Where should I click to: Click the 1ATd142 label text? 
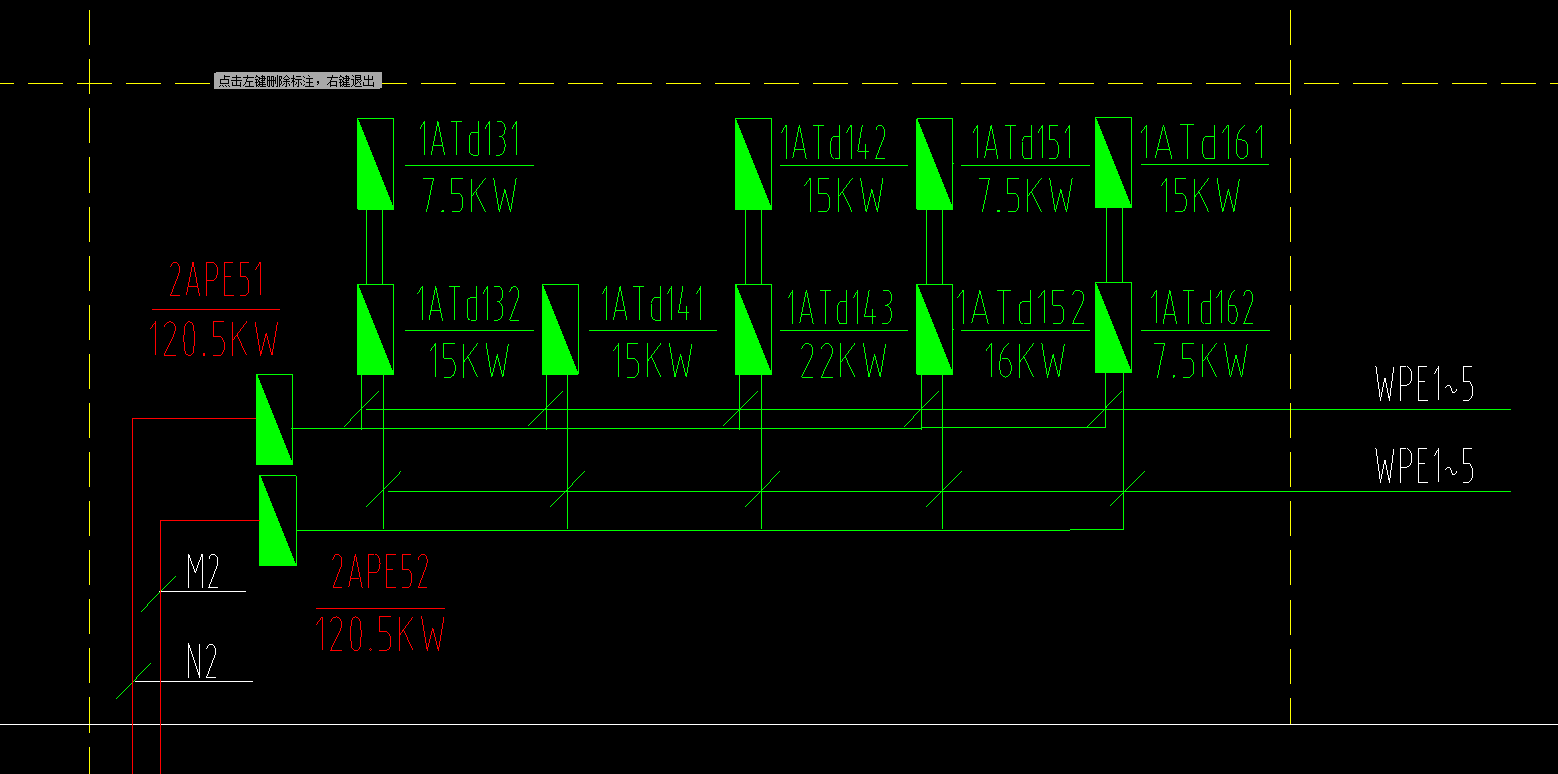pyautogui.click(x=834, y=142)
